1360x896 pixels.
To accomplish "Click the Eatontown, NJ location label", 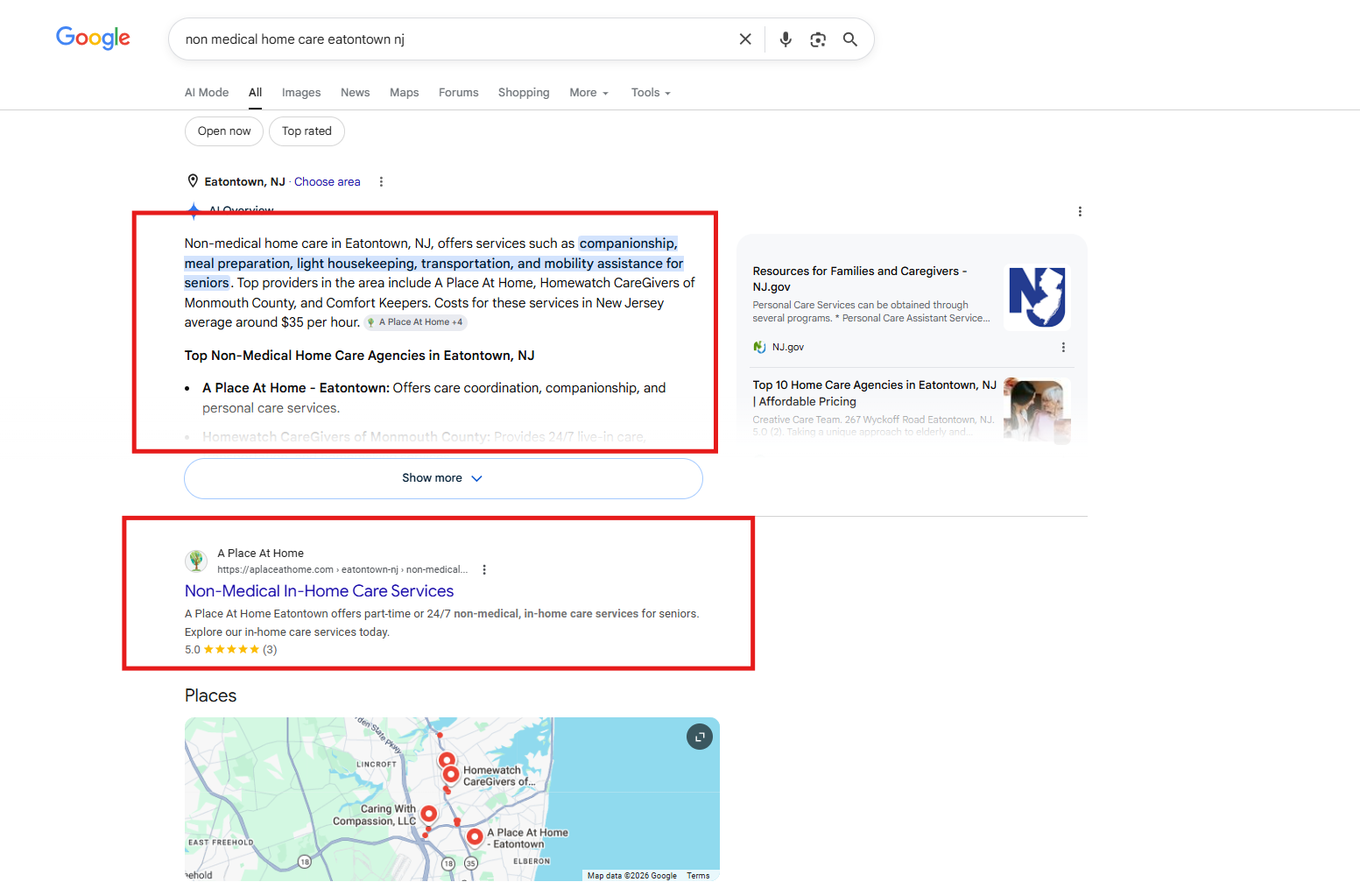I will (x=245, y=182).
